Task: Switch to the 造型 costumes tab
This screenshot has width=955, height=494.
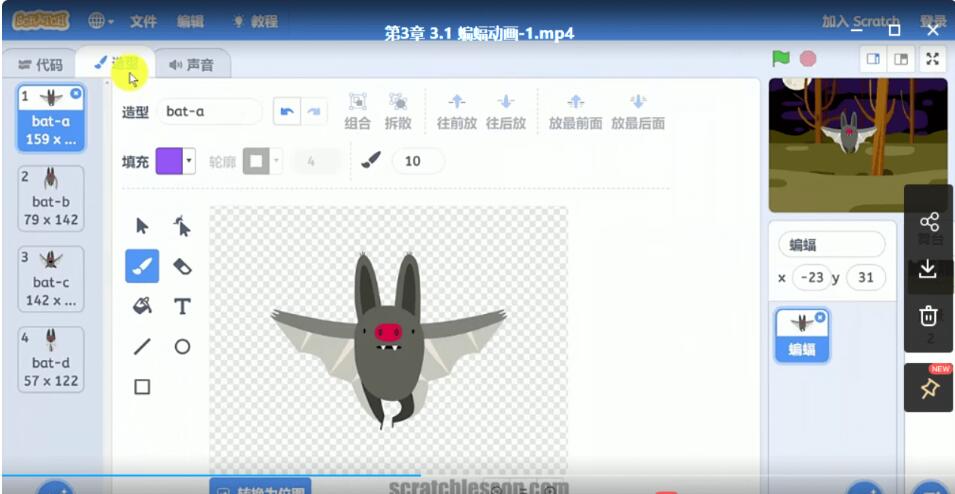Action: tap(116, 63)
